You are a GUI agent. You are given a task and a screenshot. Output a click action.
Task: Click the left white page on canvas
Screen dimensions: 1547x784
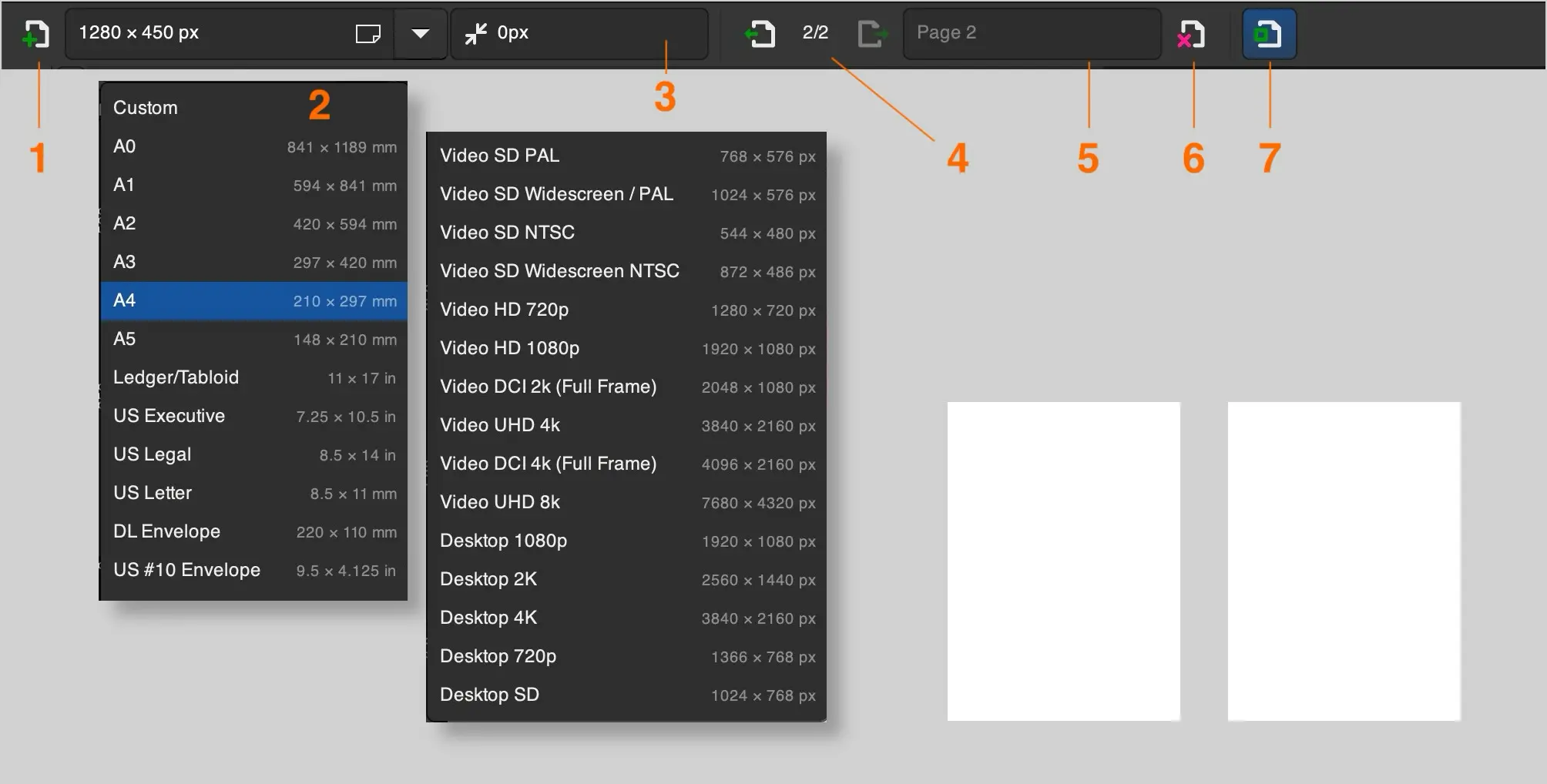[1063, 561]
